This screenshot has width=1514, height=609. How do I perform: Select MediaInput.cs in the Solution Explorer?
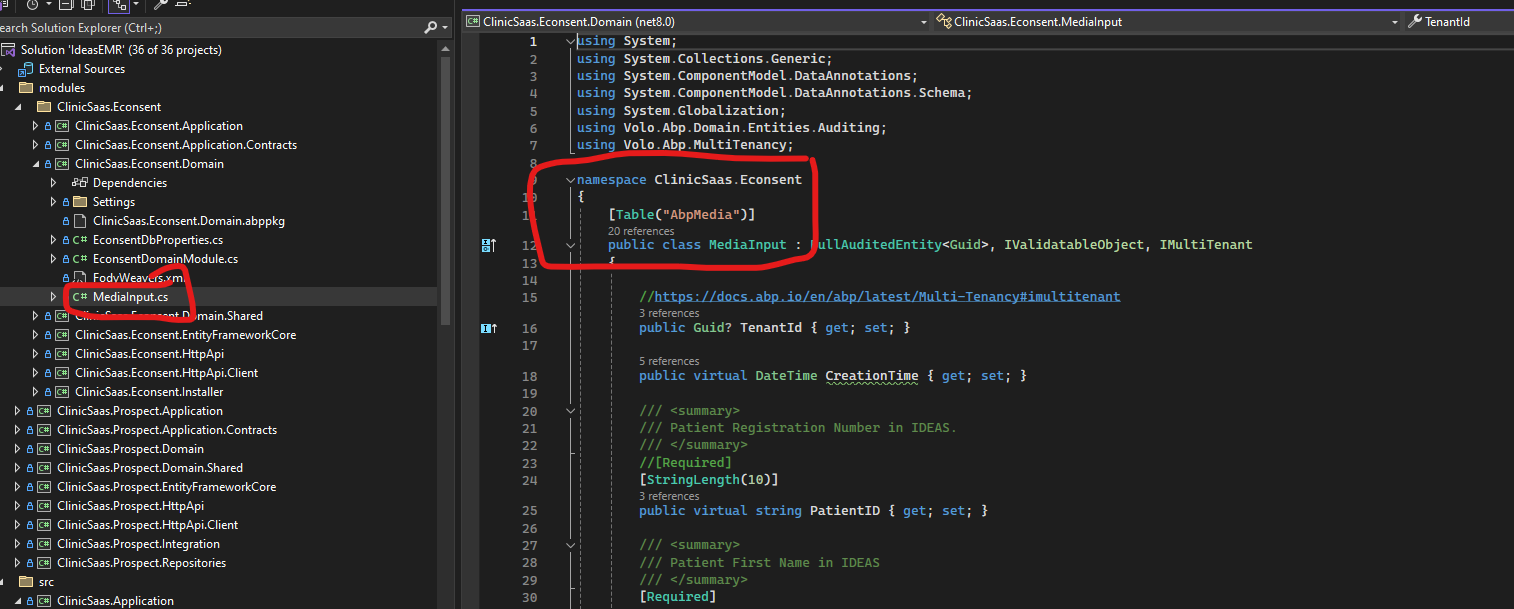[x=130, y=297]
